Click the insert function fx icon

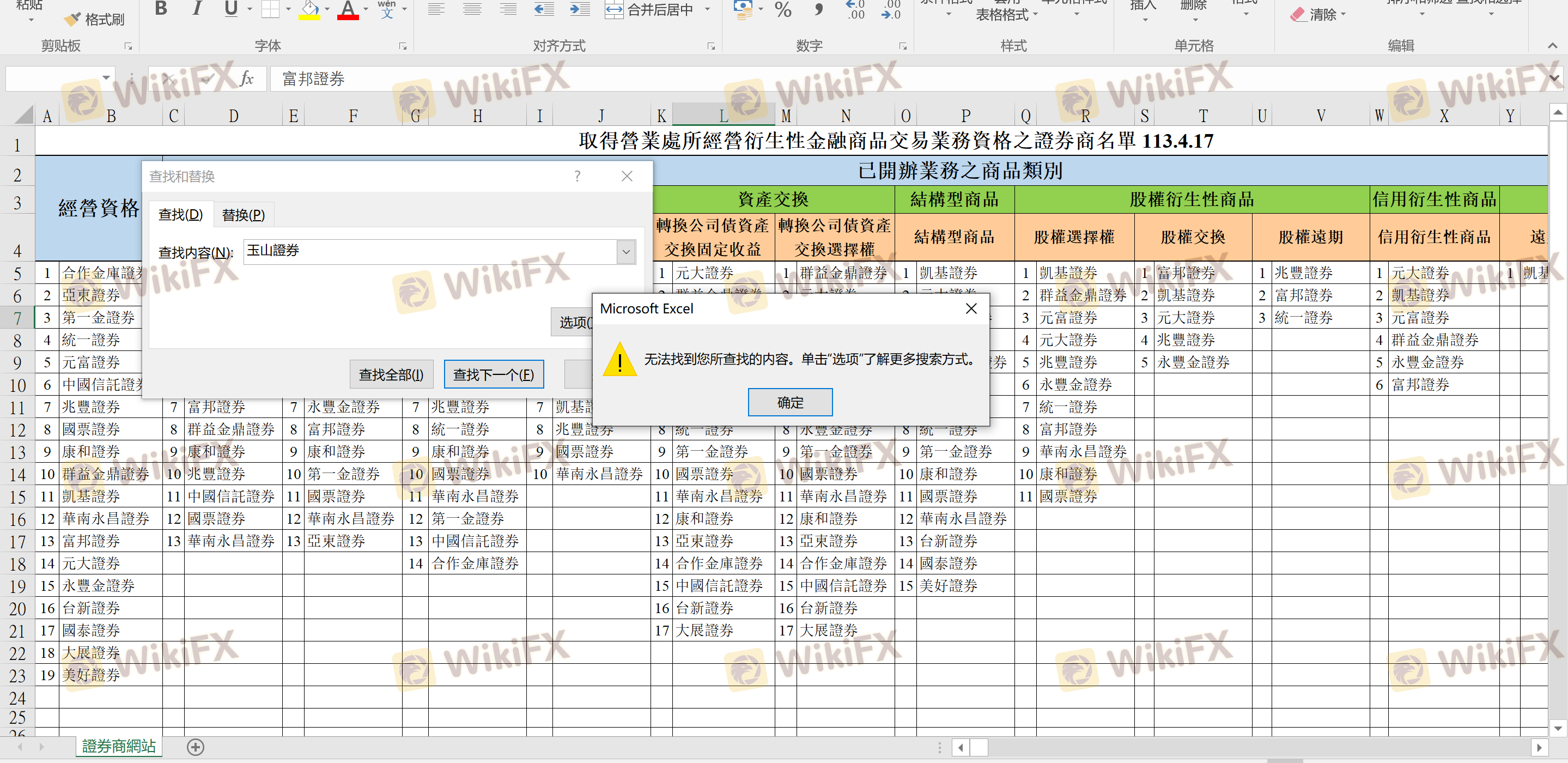tap(246, 78)
